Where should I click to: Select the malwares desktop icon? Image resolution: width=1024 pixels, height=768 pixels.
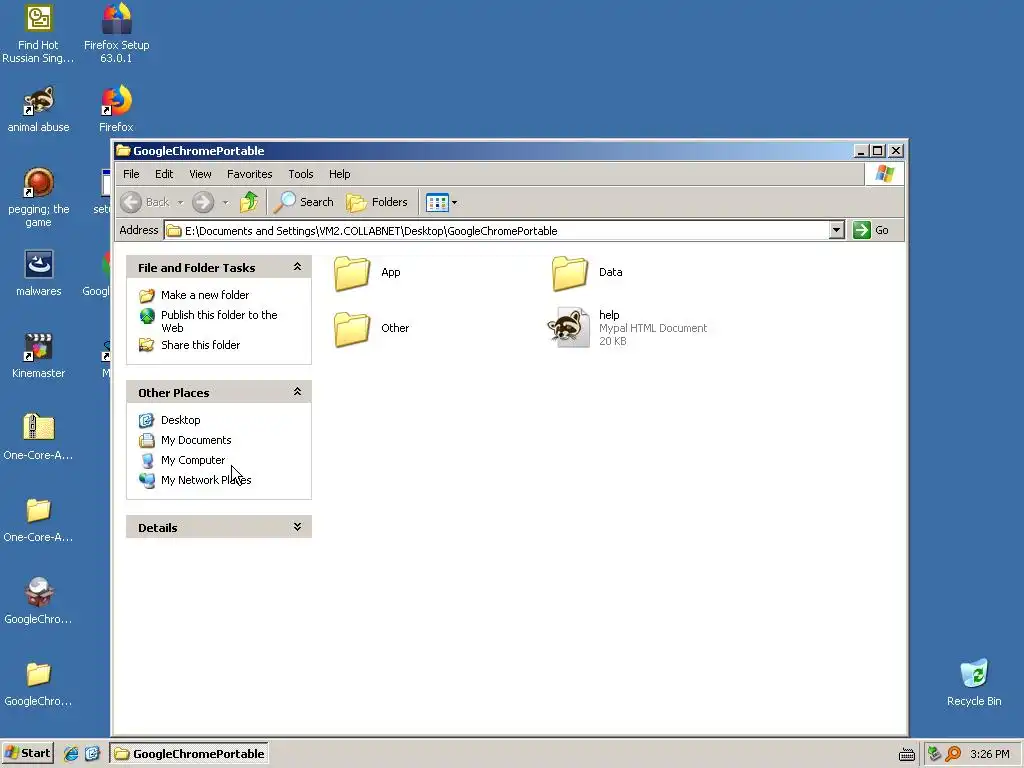coord(38,273)
